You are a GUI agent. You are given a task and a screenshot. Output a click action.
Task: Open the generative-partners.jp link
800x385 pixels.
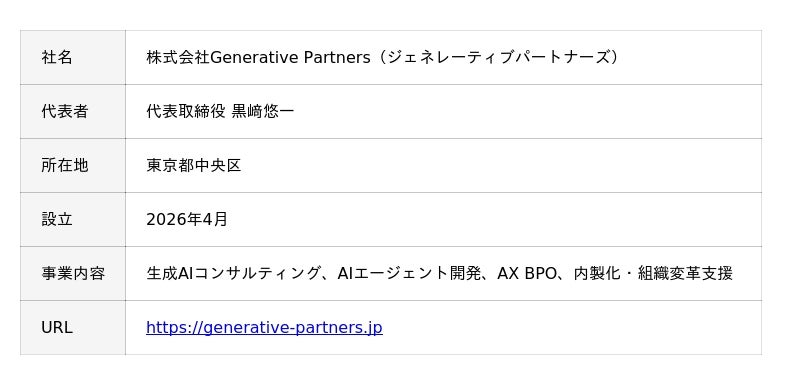264,327
